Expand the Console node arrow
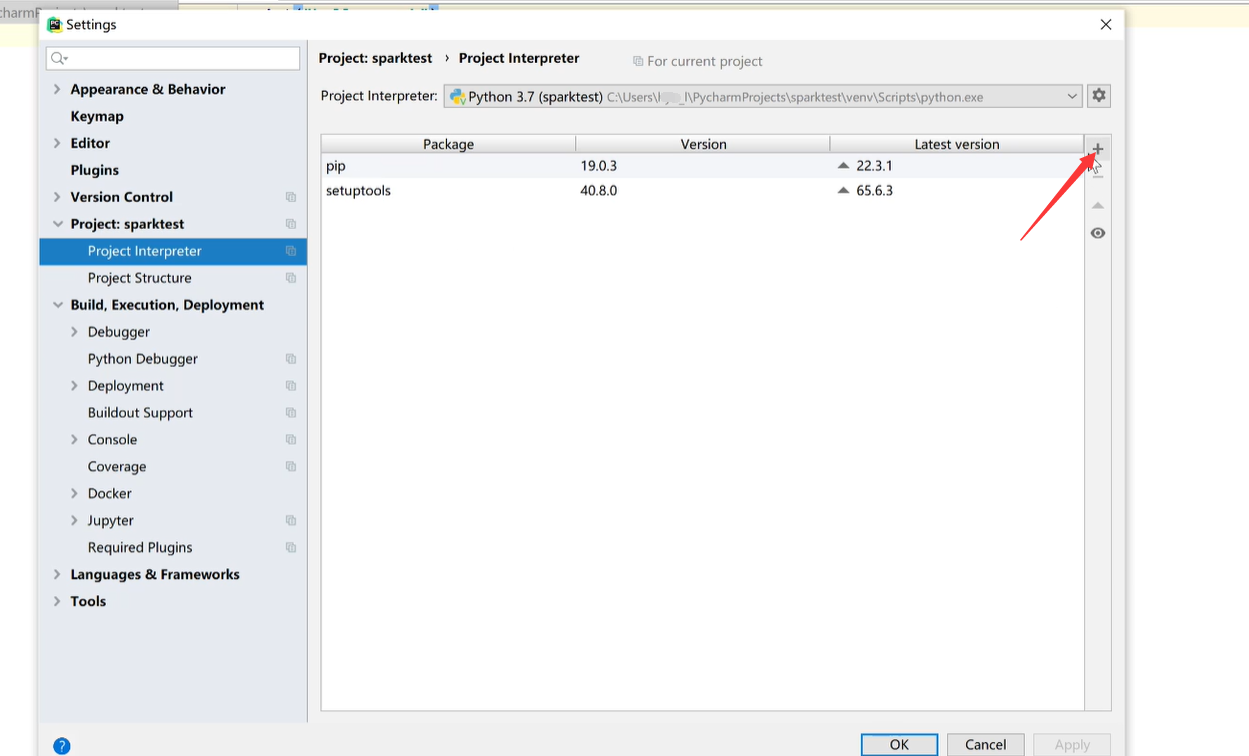The image size is (1249, 756). click(74, 440)
